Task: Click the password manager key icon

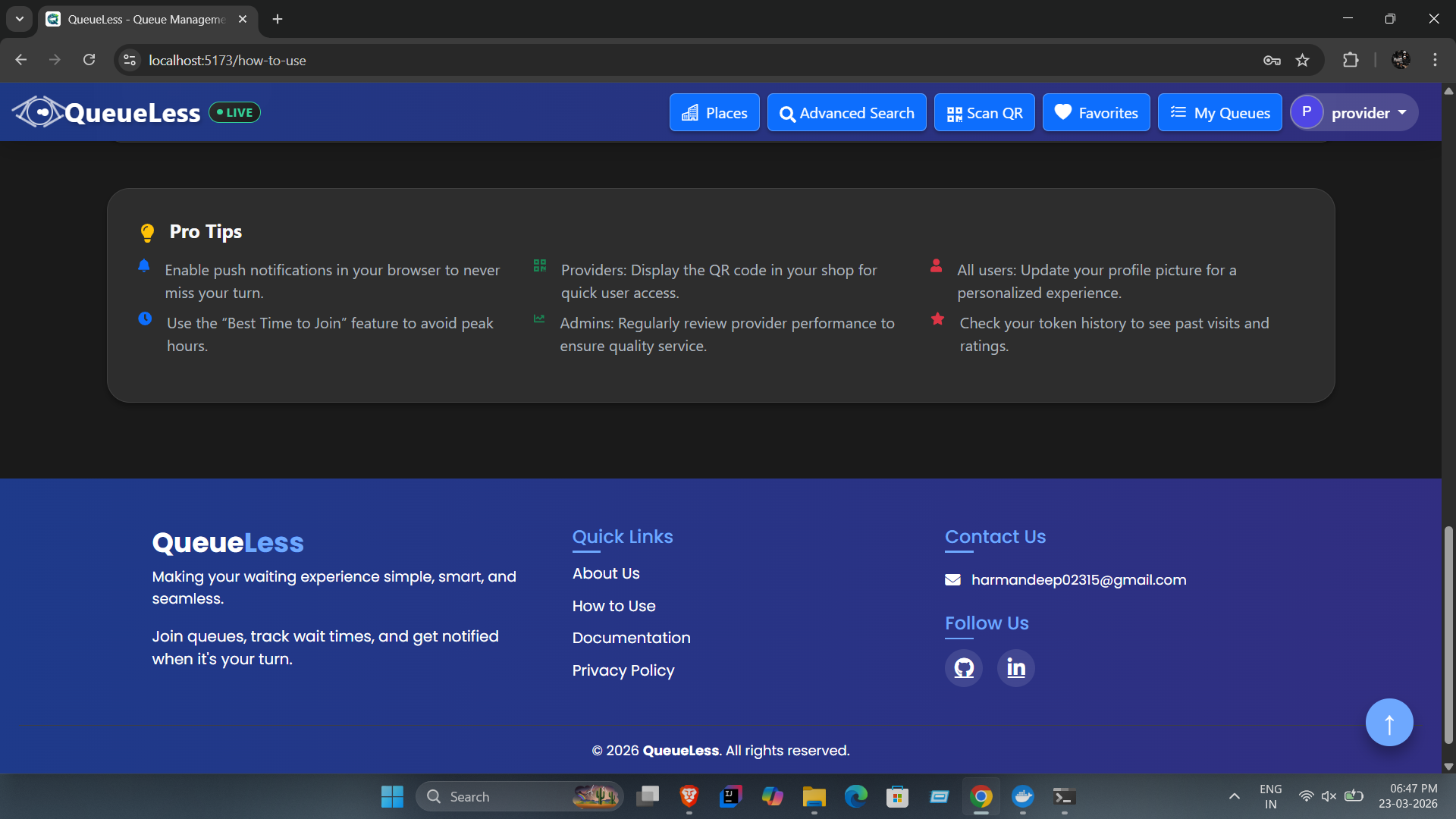Action: [x=1272, y=60]
